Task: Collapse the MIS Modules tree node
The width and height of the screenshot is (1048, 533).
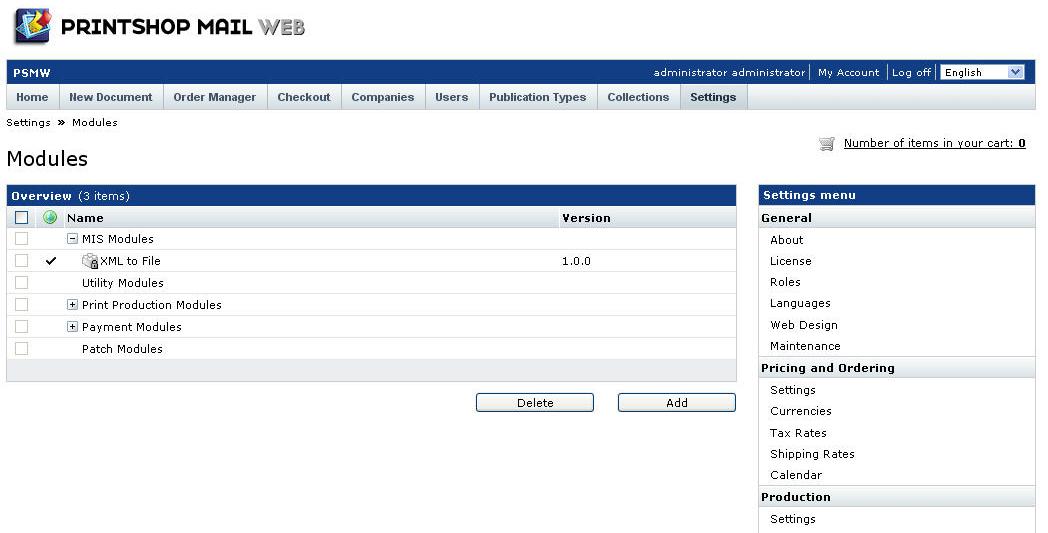Action: pos(72,239)
